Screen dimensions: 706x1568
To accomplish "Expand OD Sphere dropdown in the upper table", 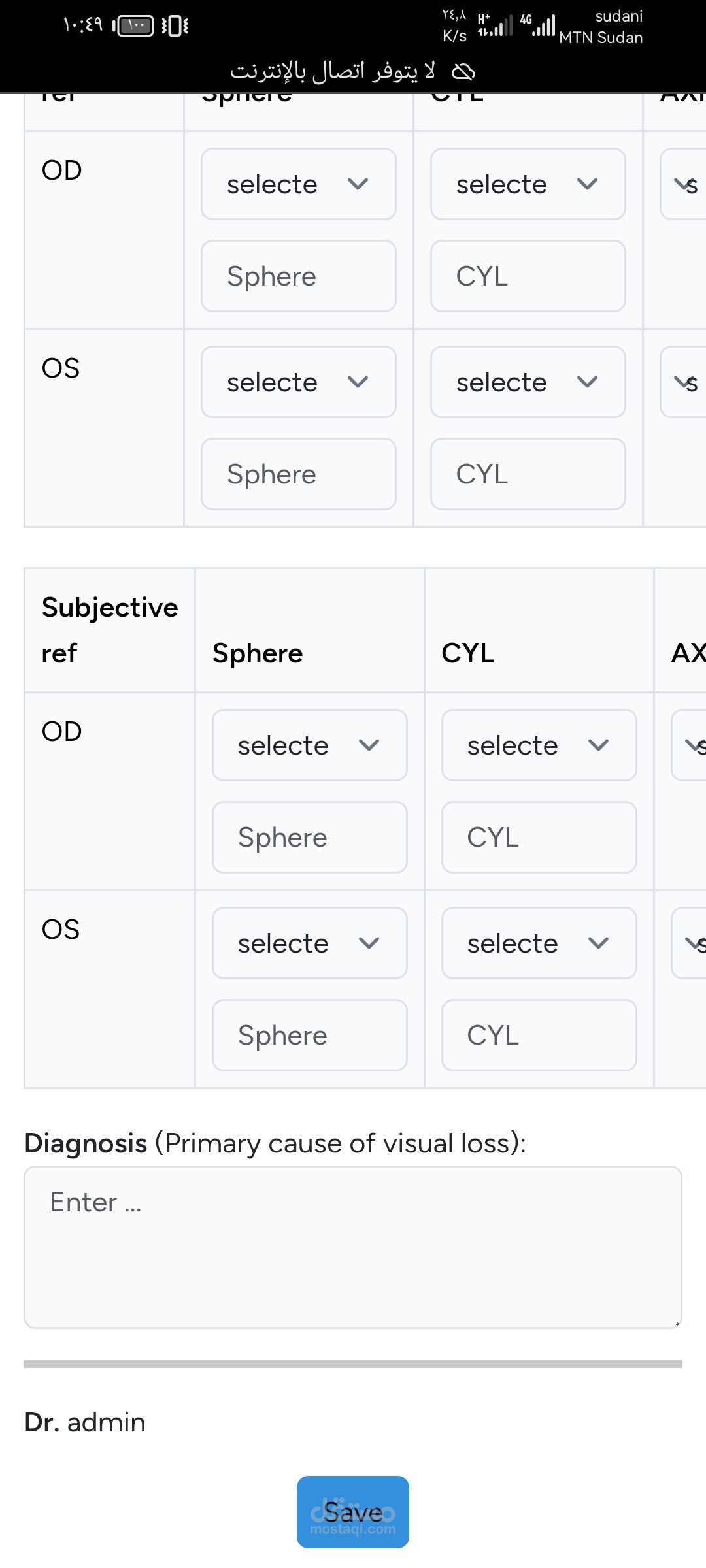I will click(x=298, y=184).
